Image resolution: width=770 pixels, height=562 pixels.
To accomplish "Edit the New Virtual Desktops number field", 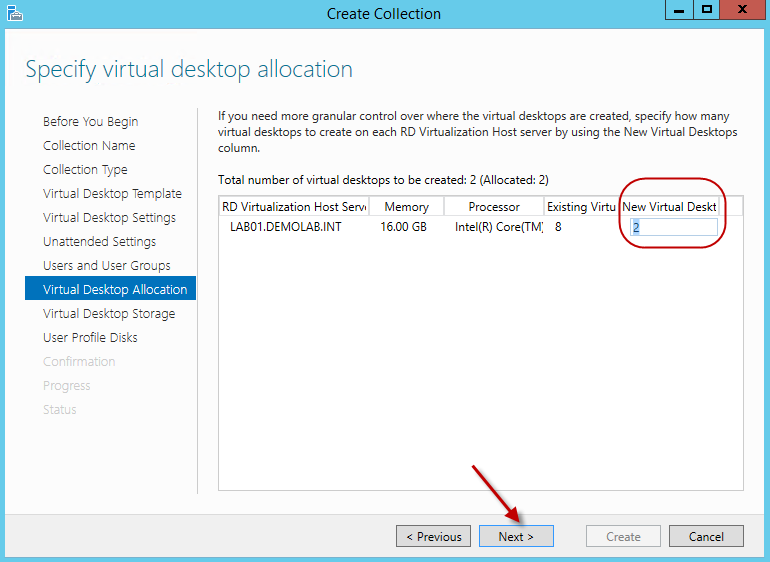I will pos(673,227).
